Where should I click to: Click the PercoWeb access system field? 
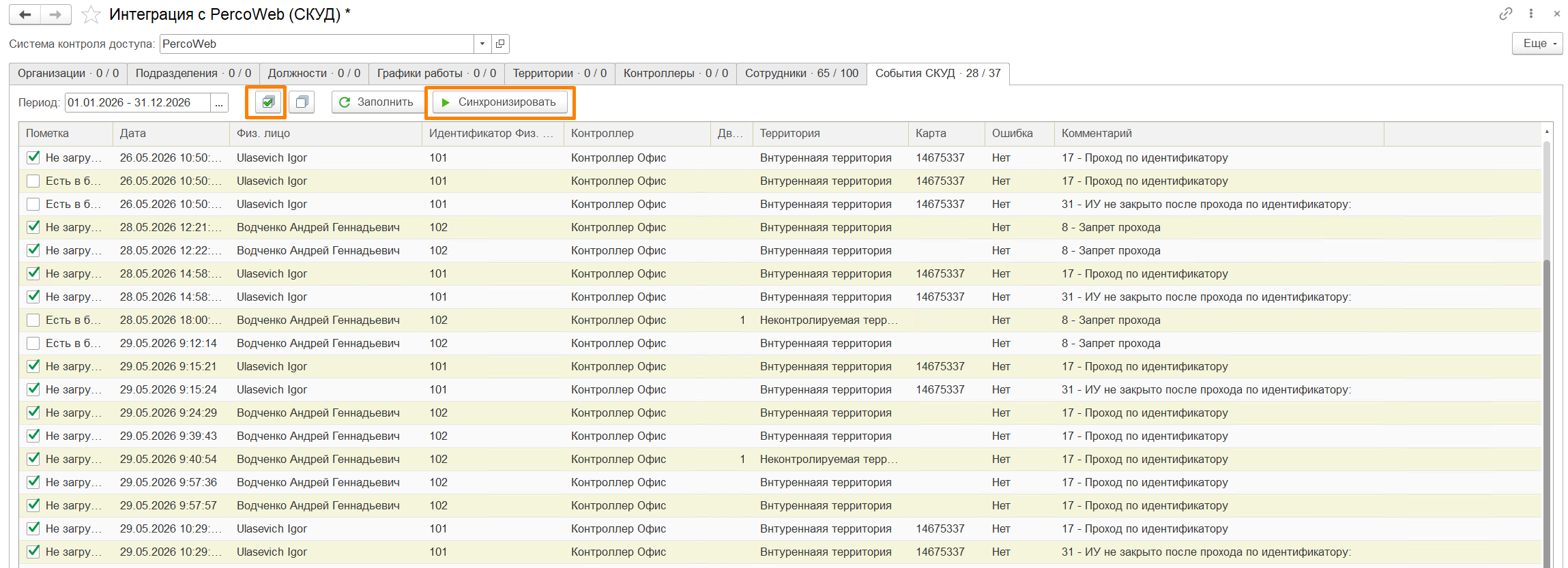(x=317, y=44)
